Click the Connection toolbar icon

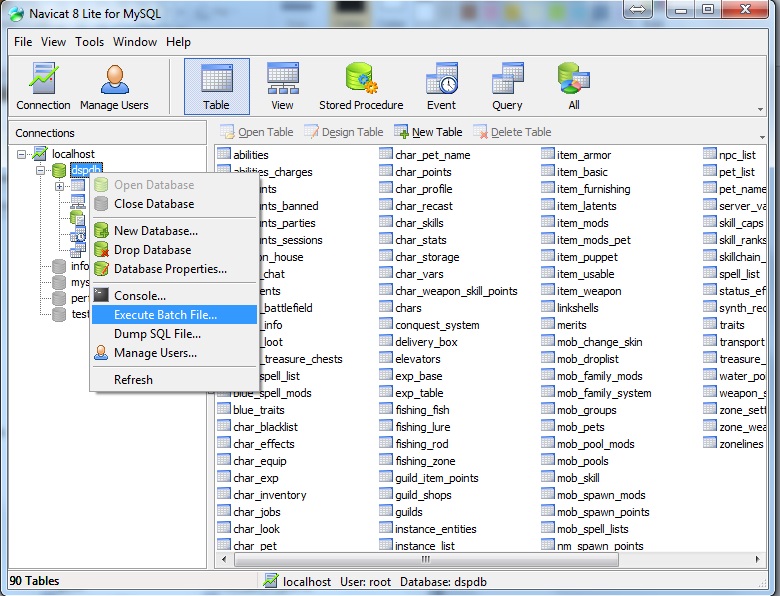point(43,86)
